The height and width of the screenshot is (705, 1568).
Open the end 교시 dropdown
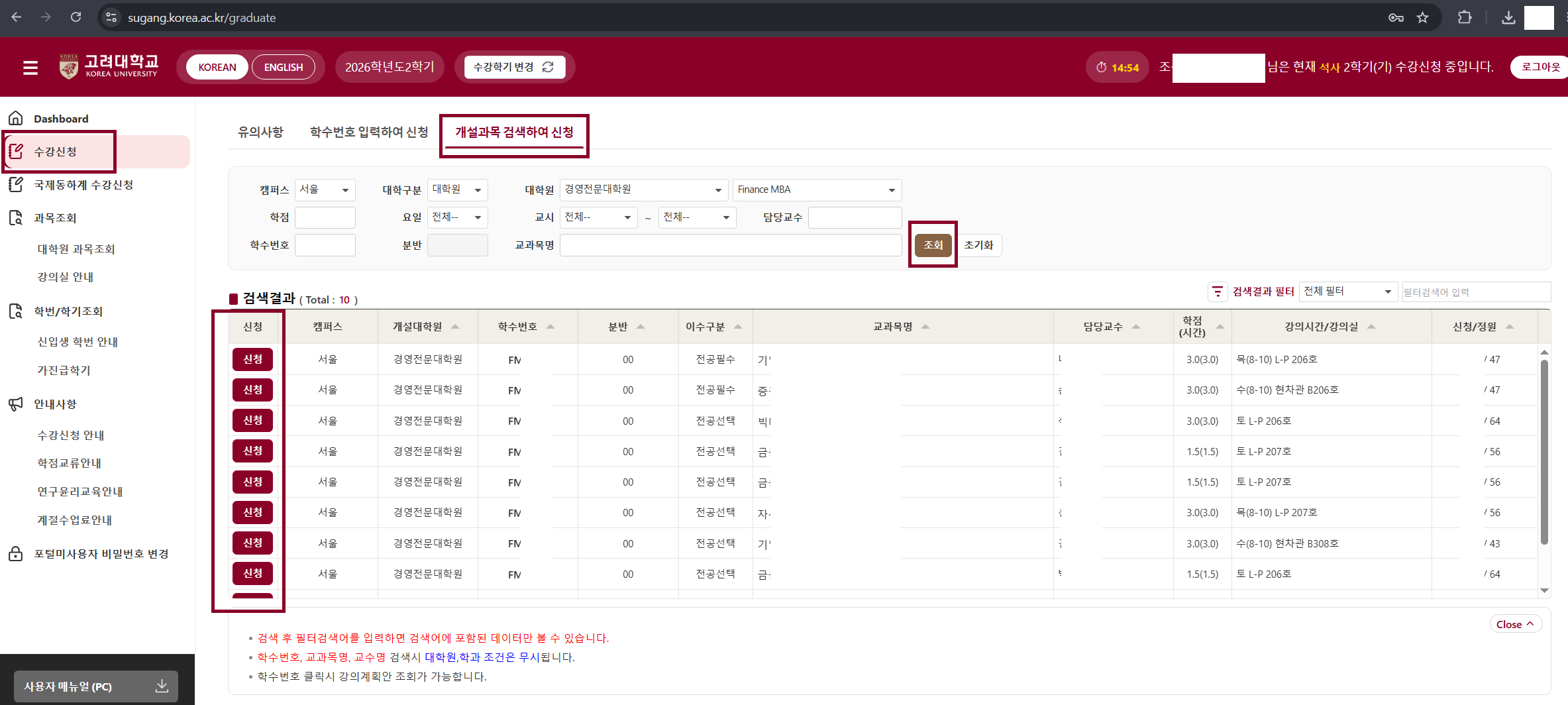pos(697,217)
